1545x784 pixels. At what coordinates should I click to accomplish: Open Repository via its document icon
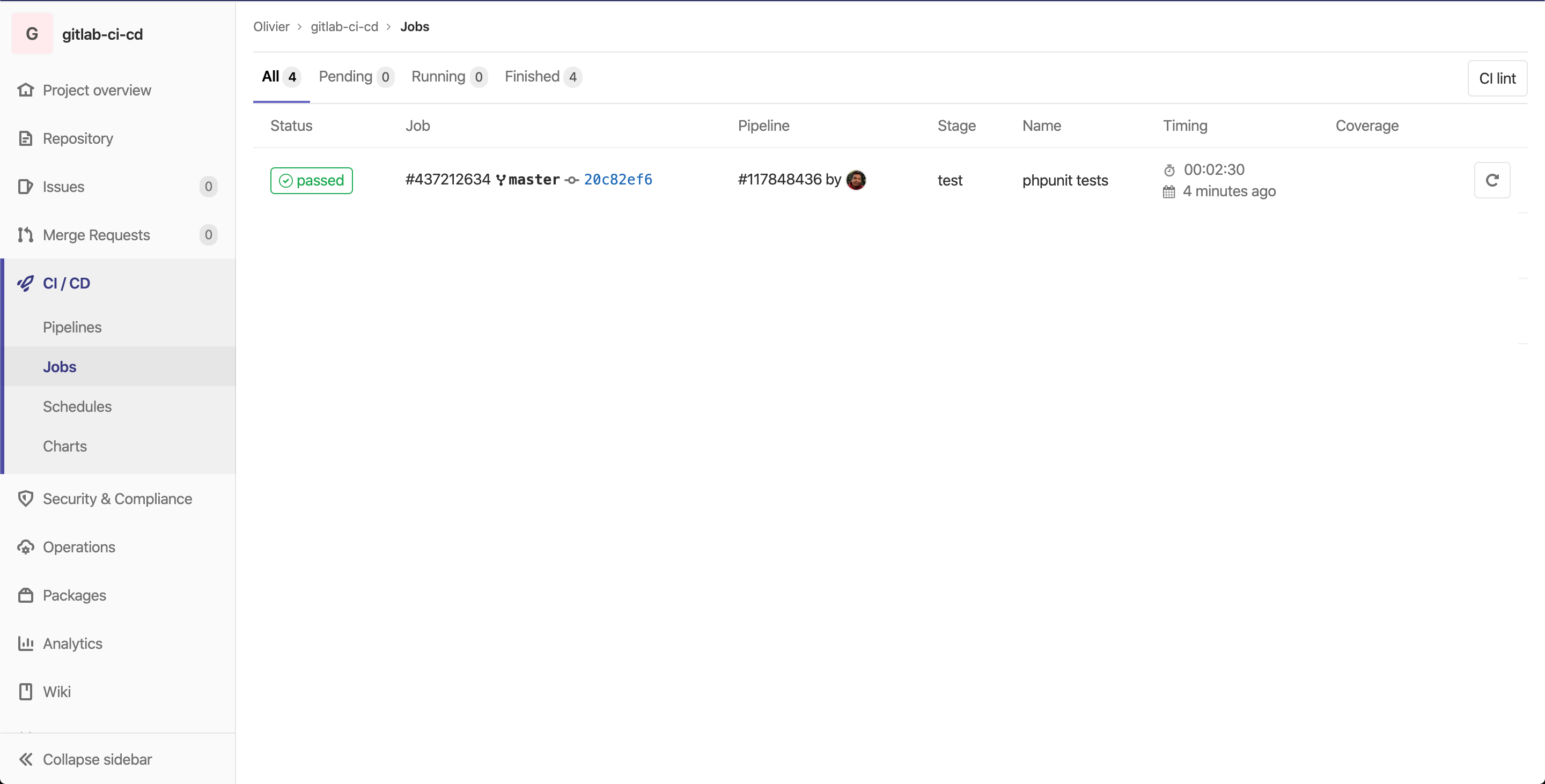pyautogui.click(x=25, y=138)
